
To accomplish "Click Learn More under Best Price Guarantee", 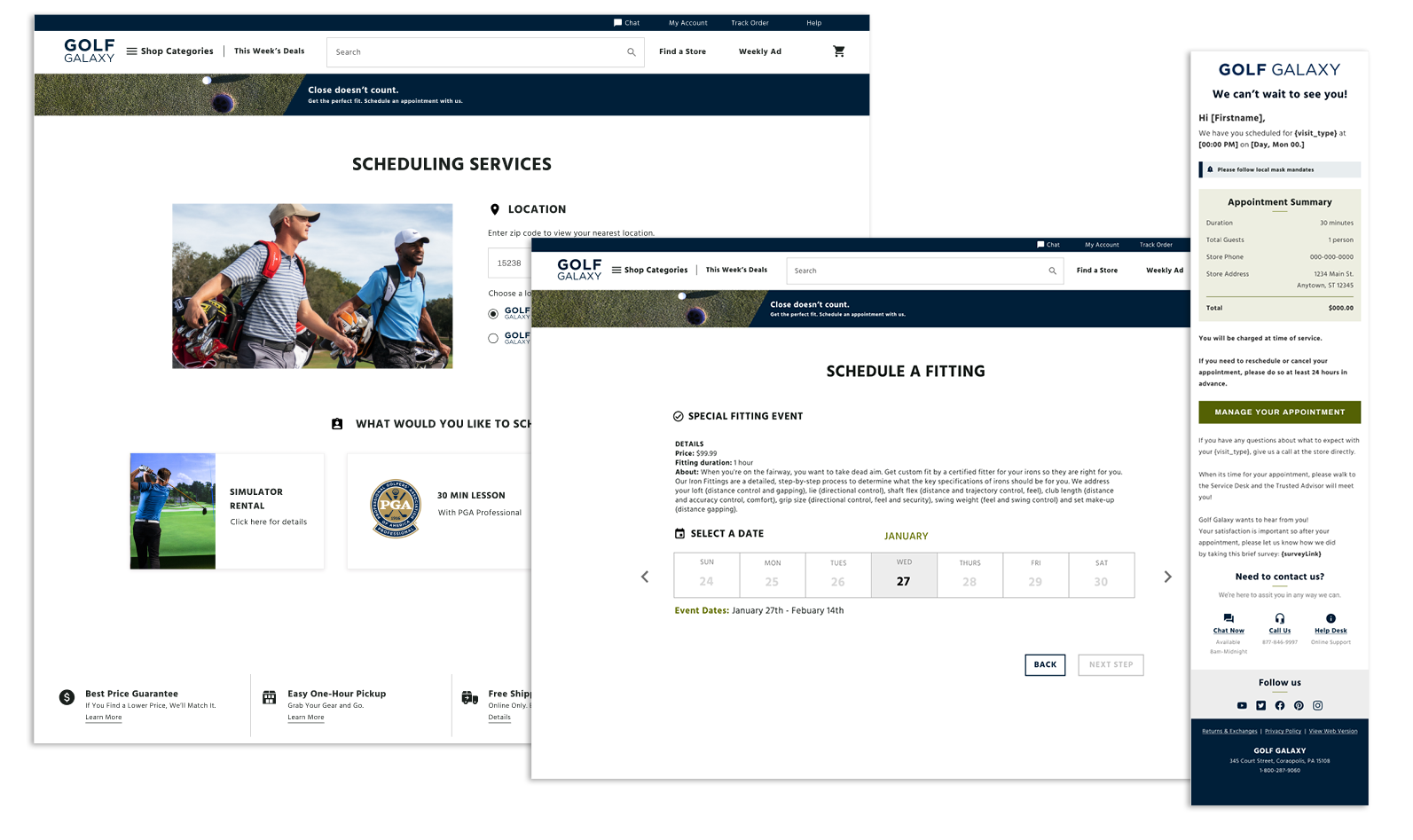I will 104,718.
